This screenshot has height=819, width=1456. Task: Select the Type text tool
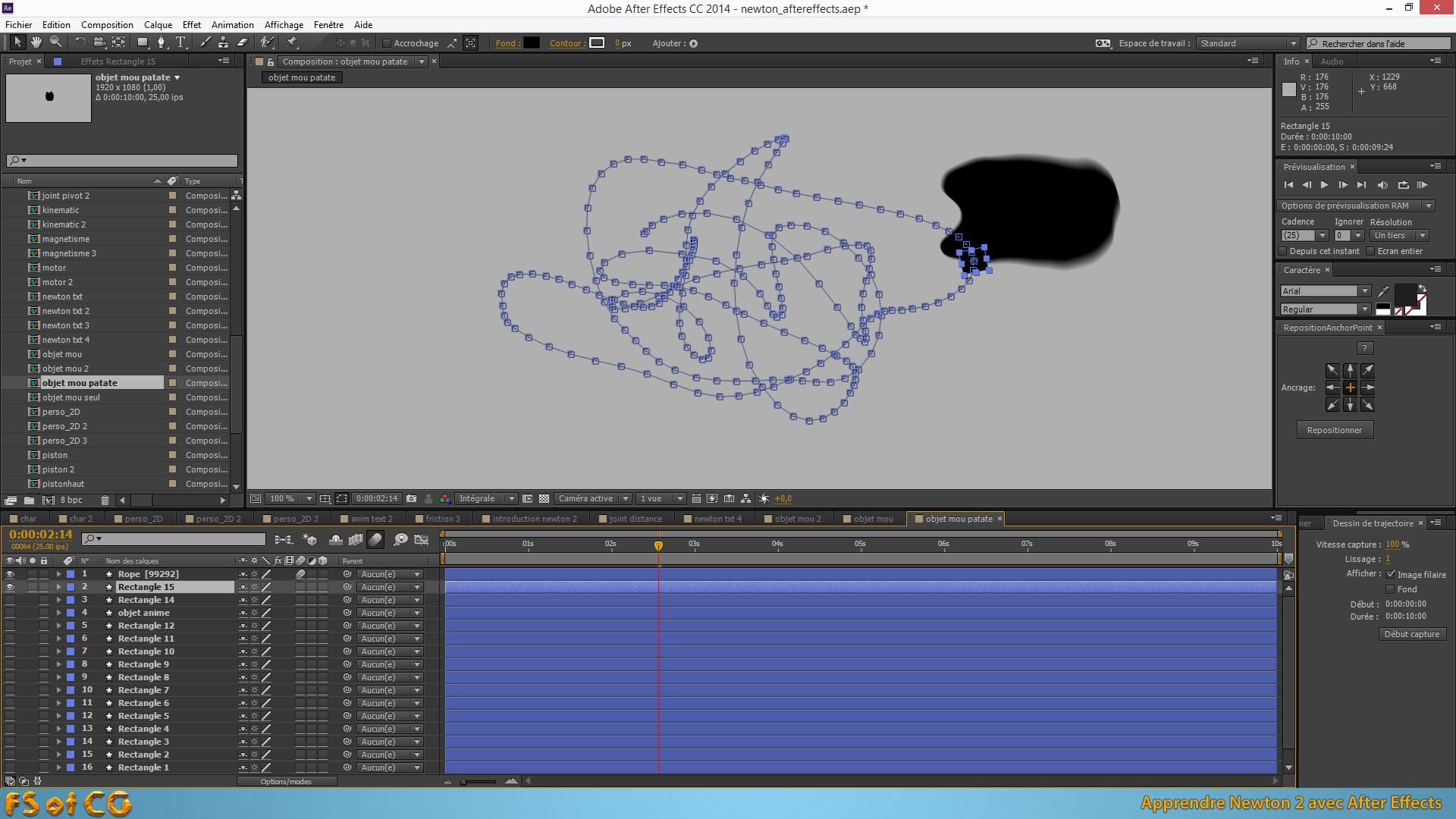(x=180, y=42)
